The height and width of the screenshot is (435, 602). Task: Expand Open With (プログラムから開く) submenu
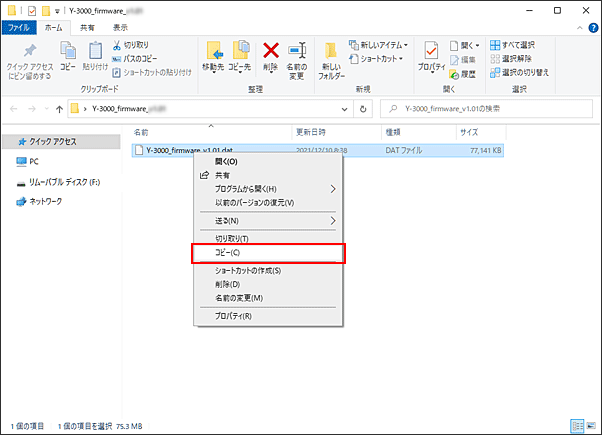(265, 188)
